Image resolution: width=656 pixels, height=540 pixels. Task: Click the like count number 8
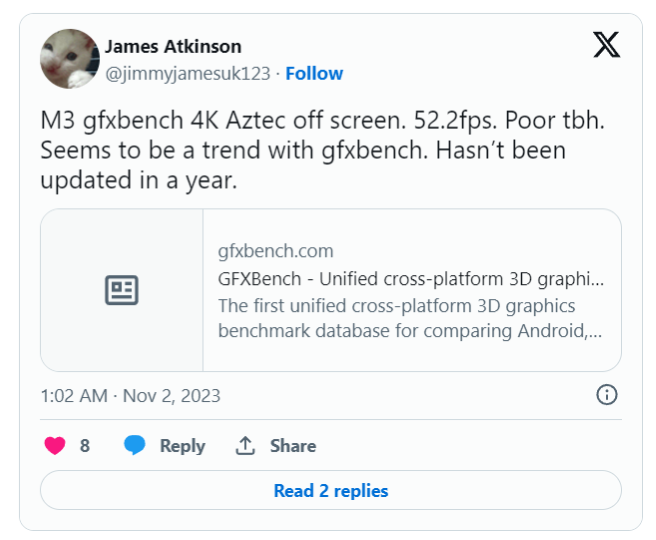point(85,446)
